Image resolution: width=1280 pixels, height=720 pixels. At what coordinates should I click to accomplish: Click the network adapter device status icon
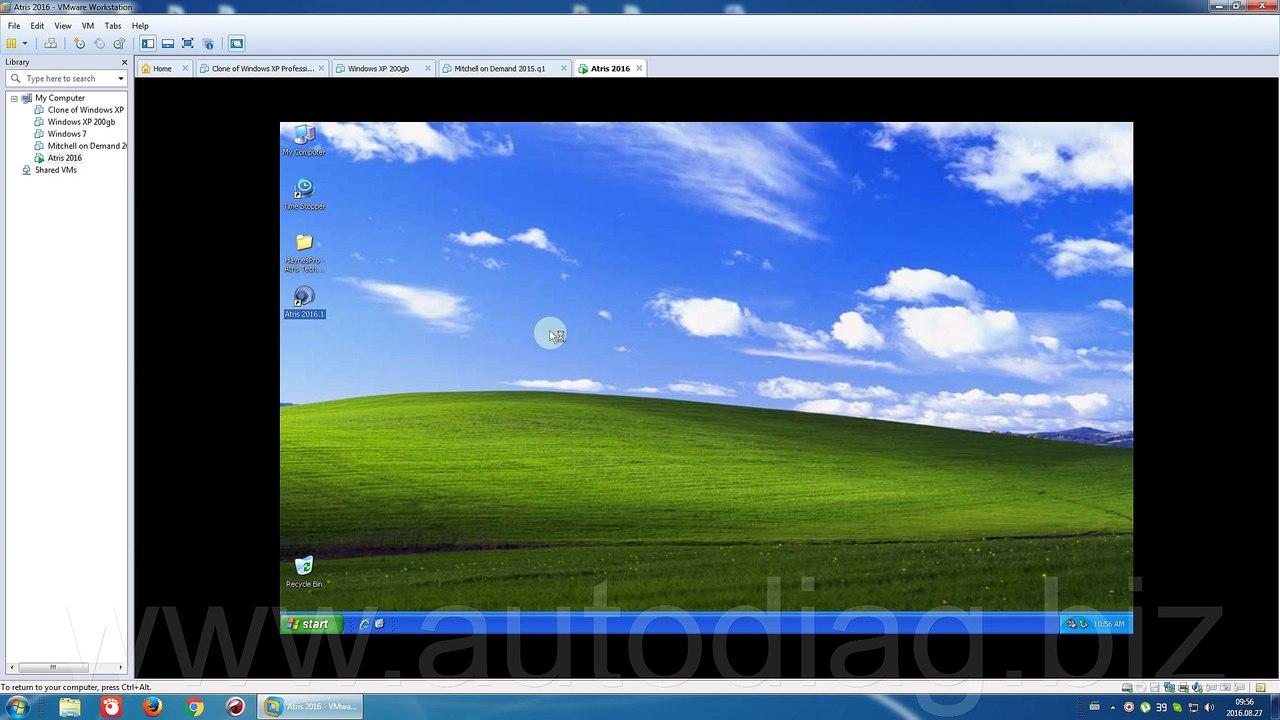pos(1169,688)
